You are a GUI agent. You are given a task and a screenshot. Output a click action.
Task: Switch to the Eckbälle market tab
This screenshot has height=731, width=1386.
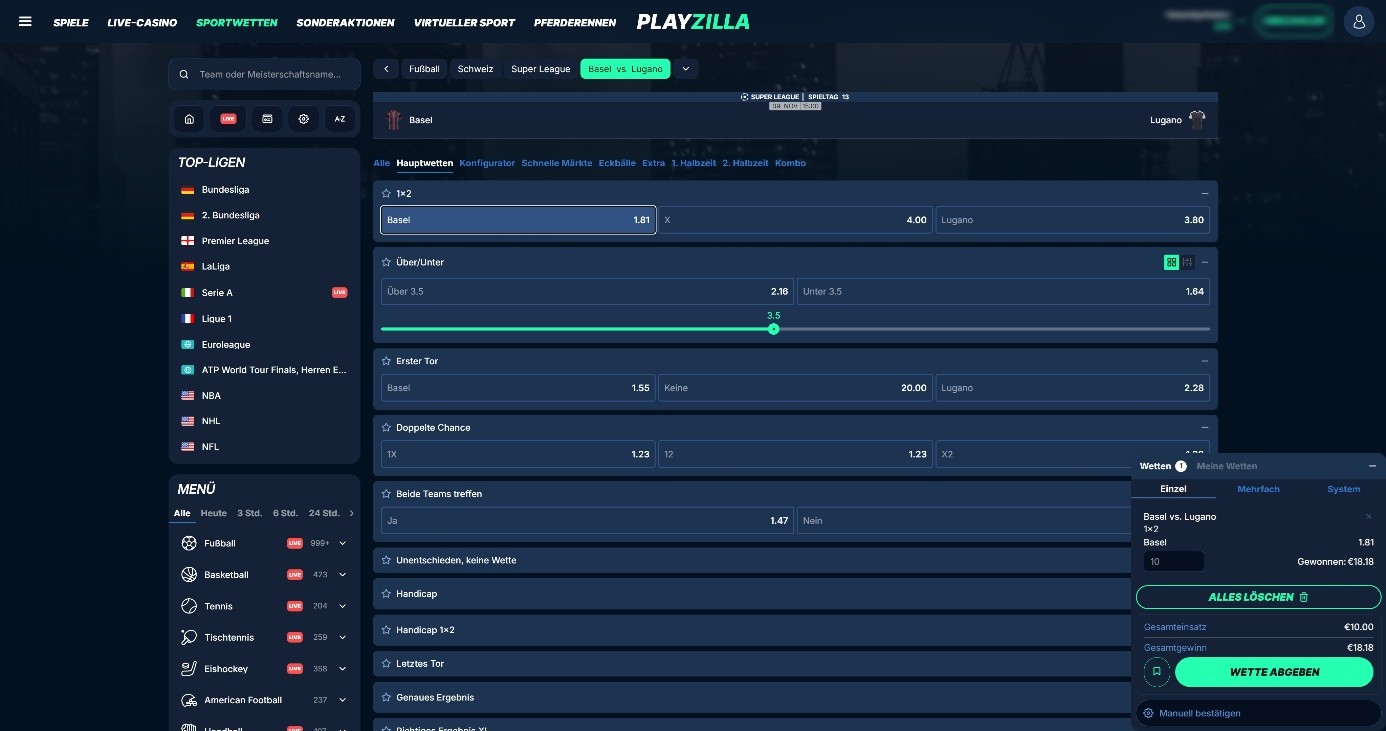617,163
